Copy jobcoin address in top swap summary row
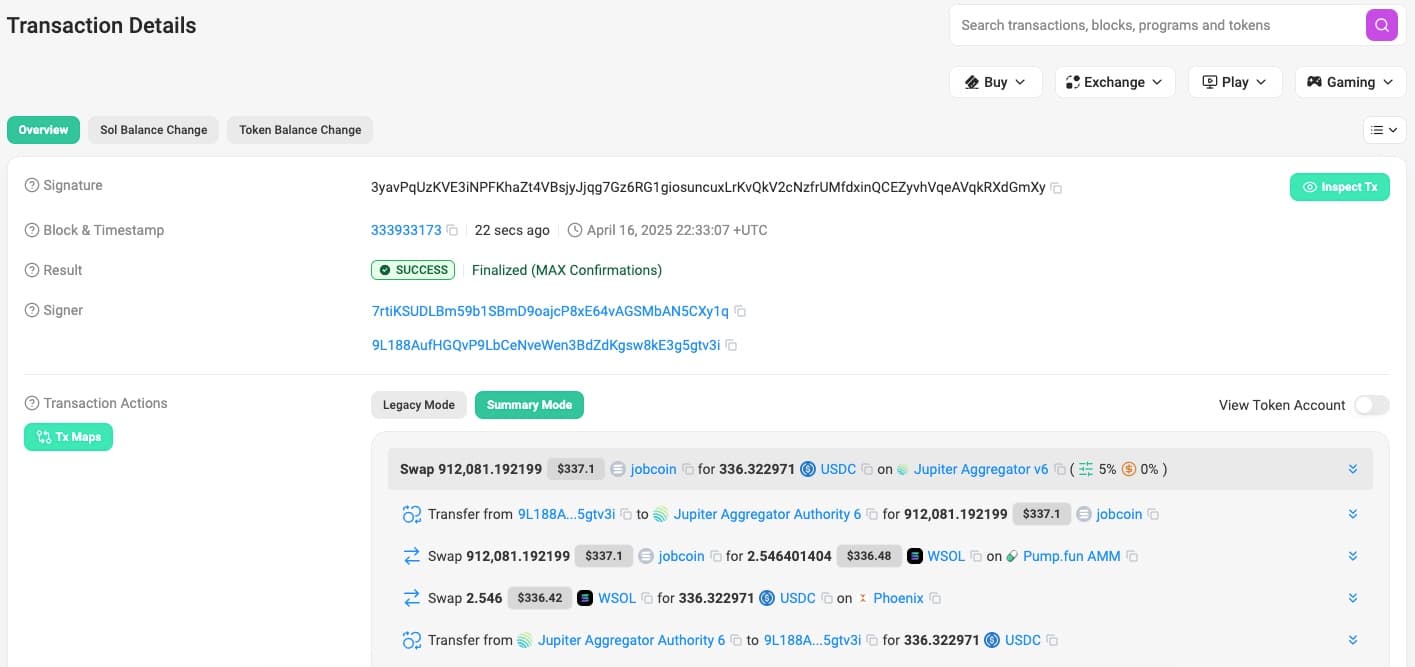 [687, 469]
